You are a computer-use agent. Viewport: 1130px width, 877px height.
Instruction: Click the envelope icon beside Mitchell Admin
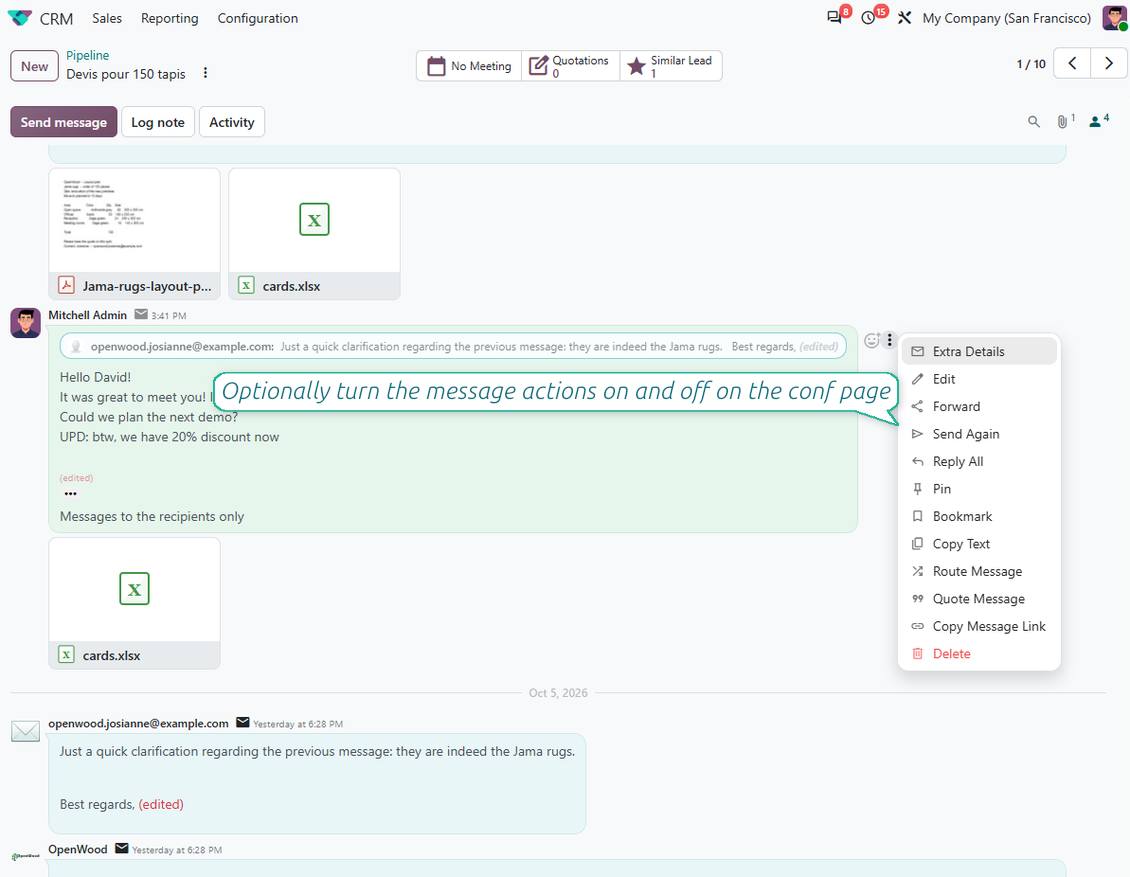pos(141,314)
